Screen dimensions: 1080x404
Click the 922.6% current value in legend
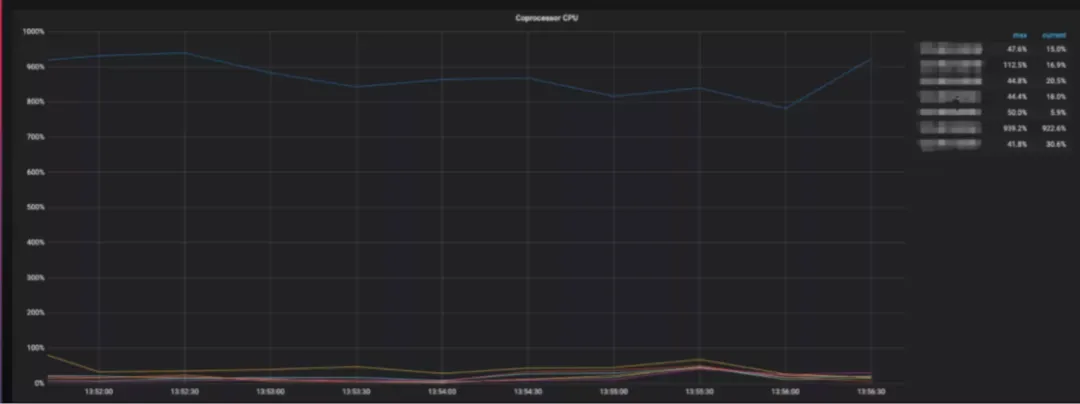1054,129
